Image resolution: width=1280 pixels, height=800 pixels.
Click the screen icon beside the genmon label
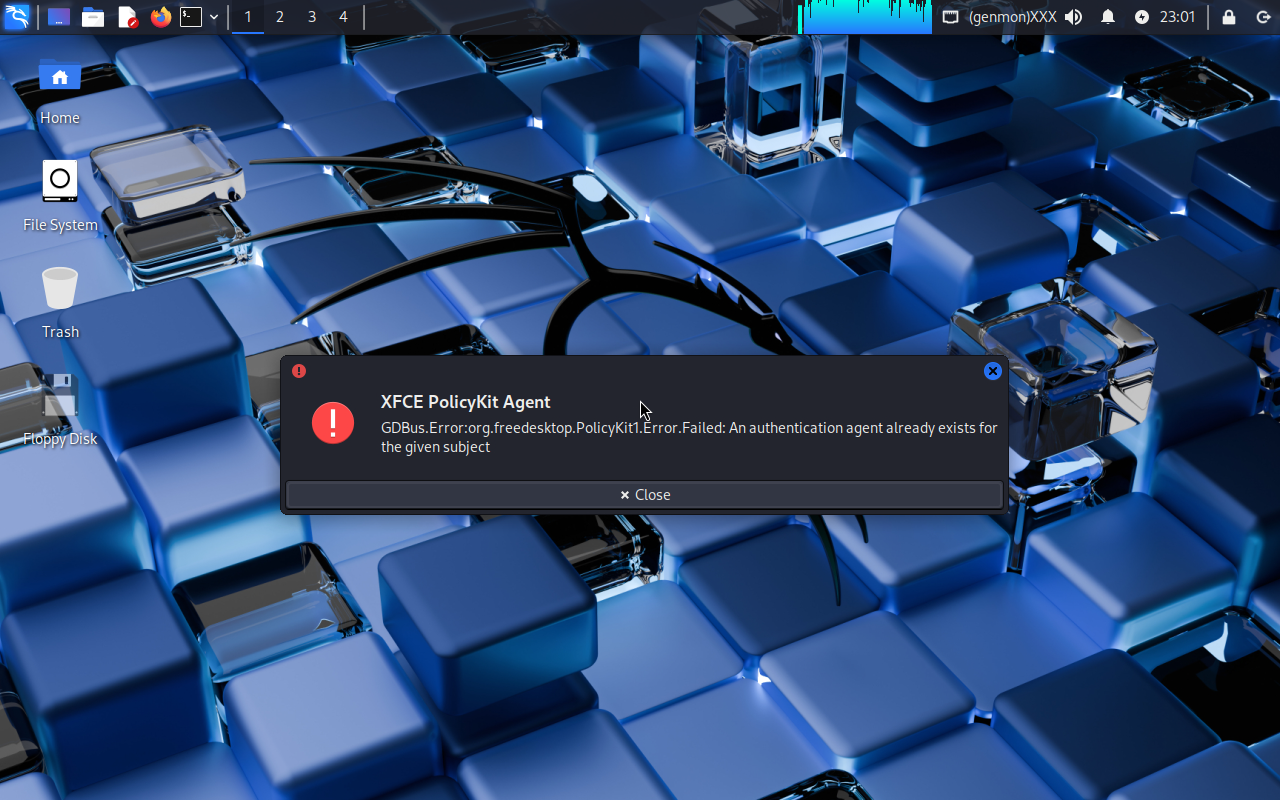click(951, 17)
